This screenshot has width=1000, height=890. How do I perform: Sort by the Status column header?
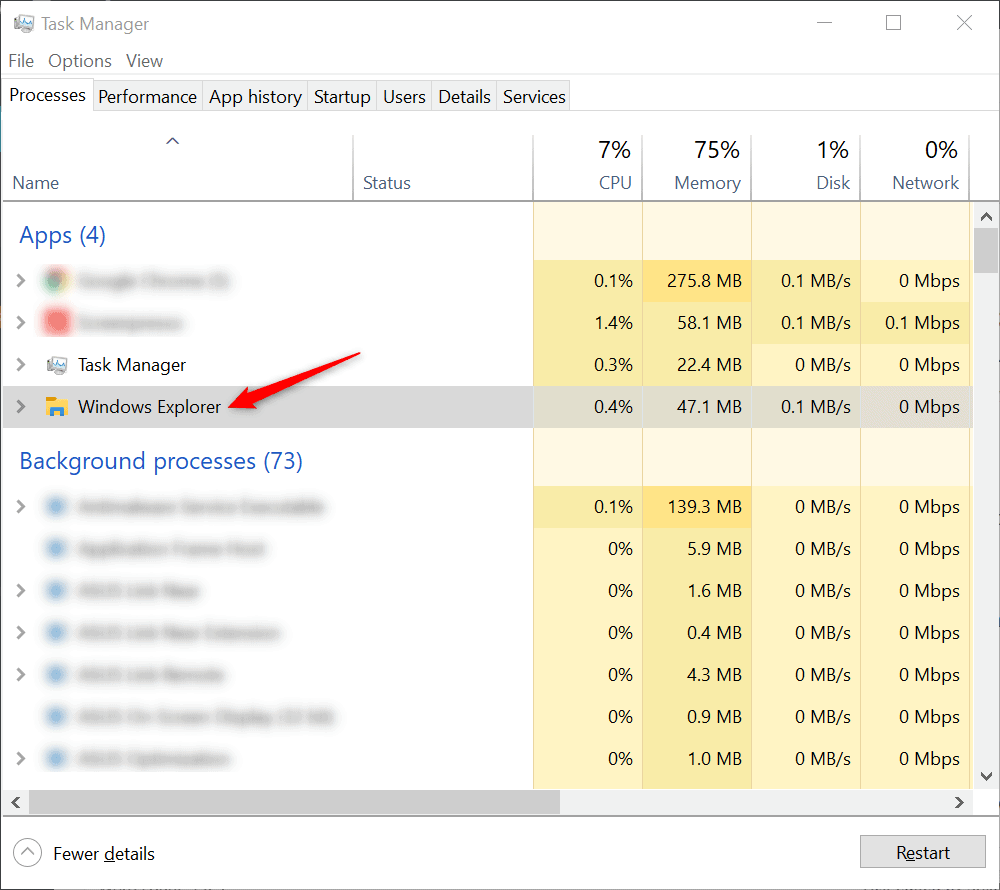pyautogui.click(x=443, y=168)
